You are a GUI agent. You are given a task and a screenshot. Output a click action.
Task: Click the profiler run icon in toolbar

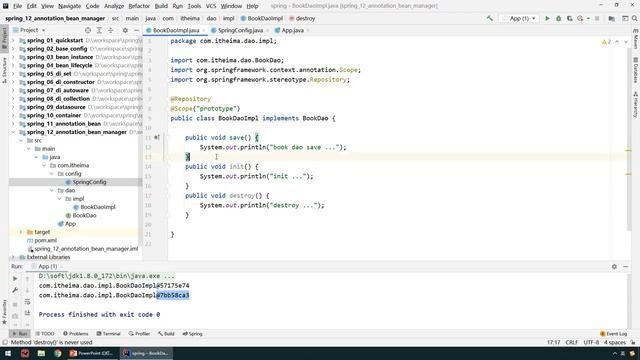tap(580, 18)
